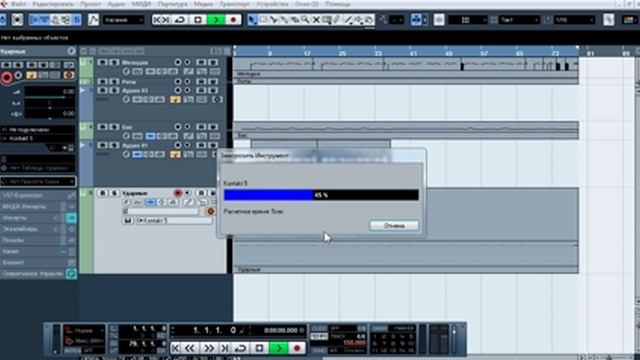Expand VST Expression inspector section
640x360 pixels.
point(38,196)
